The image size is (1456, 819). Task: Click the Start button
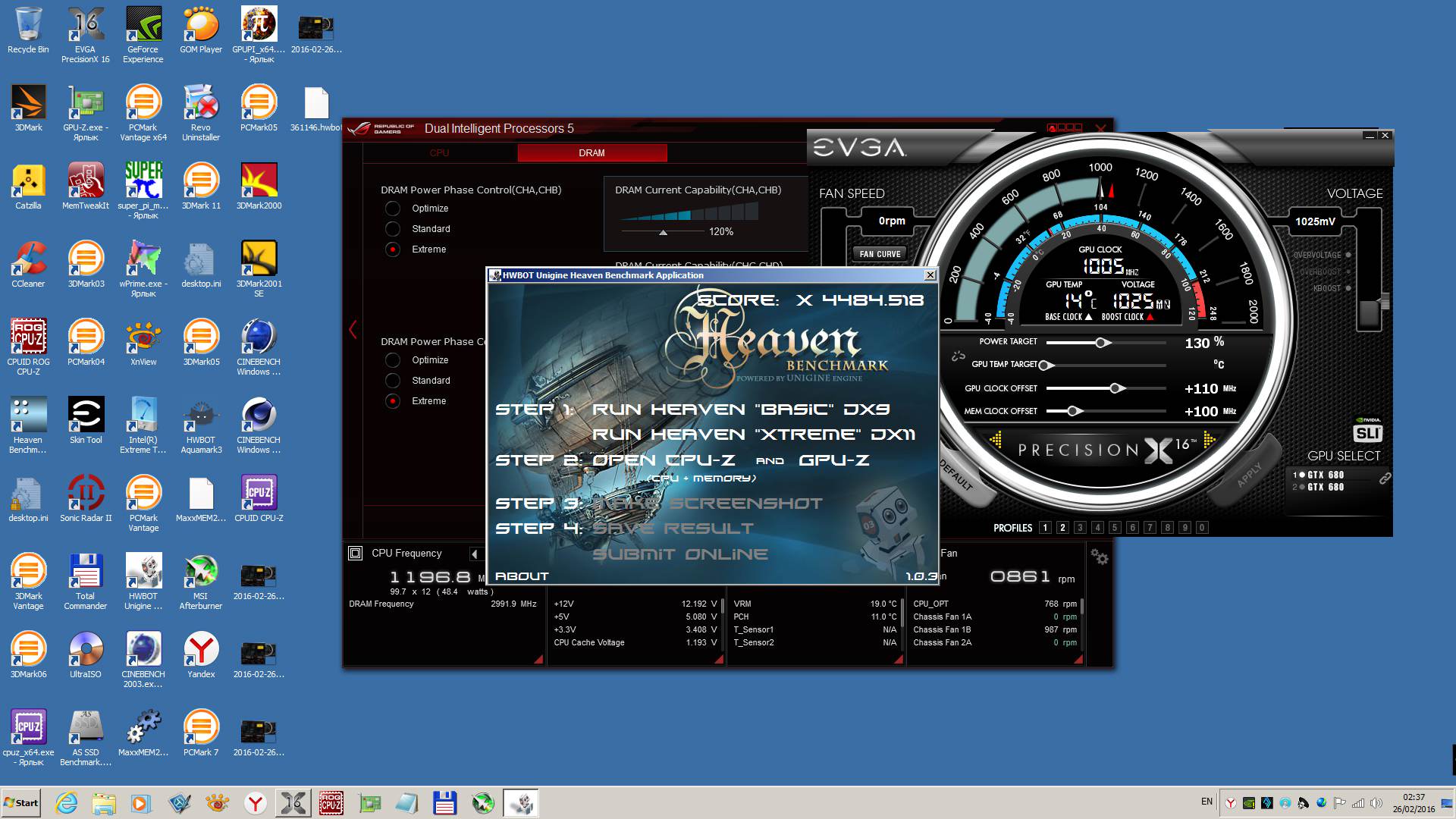tap(21, 803)
